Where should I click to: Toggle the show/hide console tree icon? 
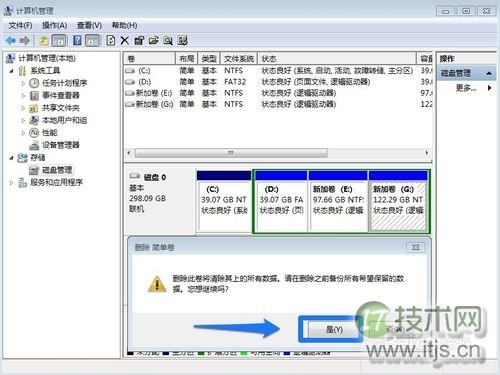click(x=59, y=41)
